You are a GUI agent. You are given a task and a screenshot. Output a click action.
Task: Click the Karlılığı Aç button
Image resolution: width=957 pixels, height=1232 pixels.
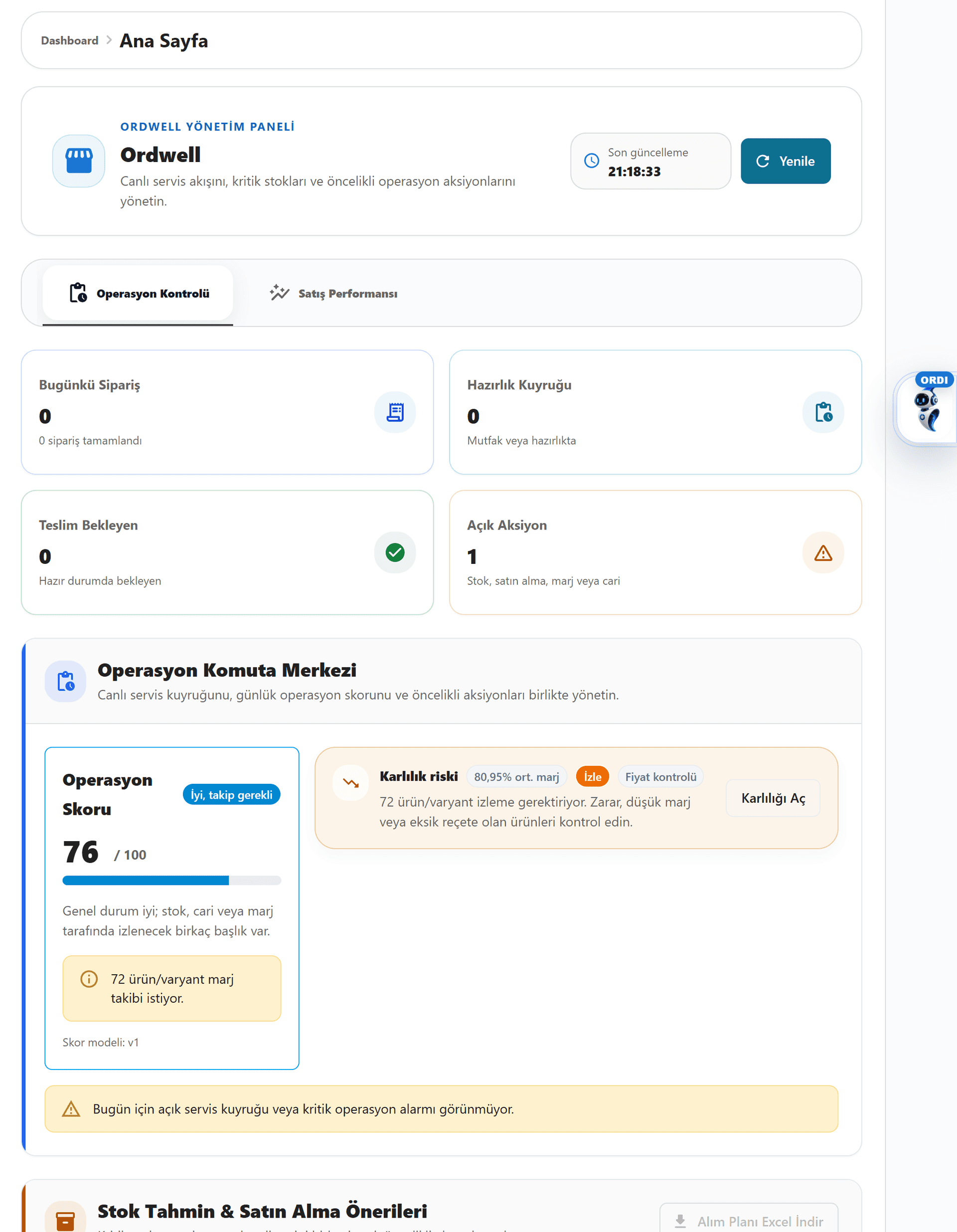click(773, 798)
